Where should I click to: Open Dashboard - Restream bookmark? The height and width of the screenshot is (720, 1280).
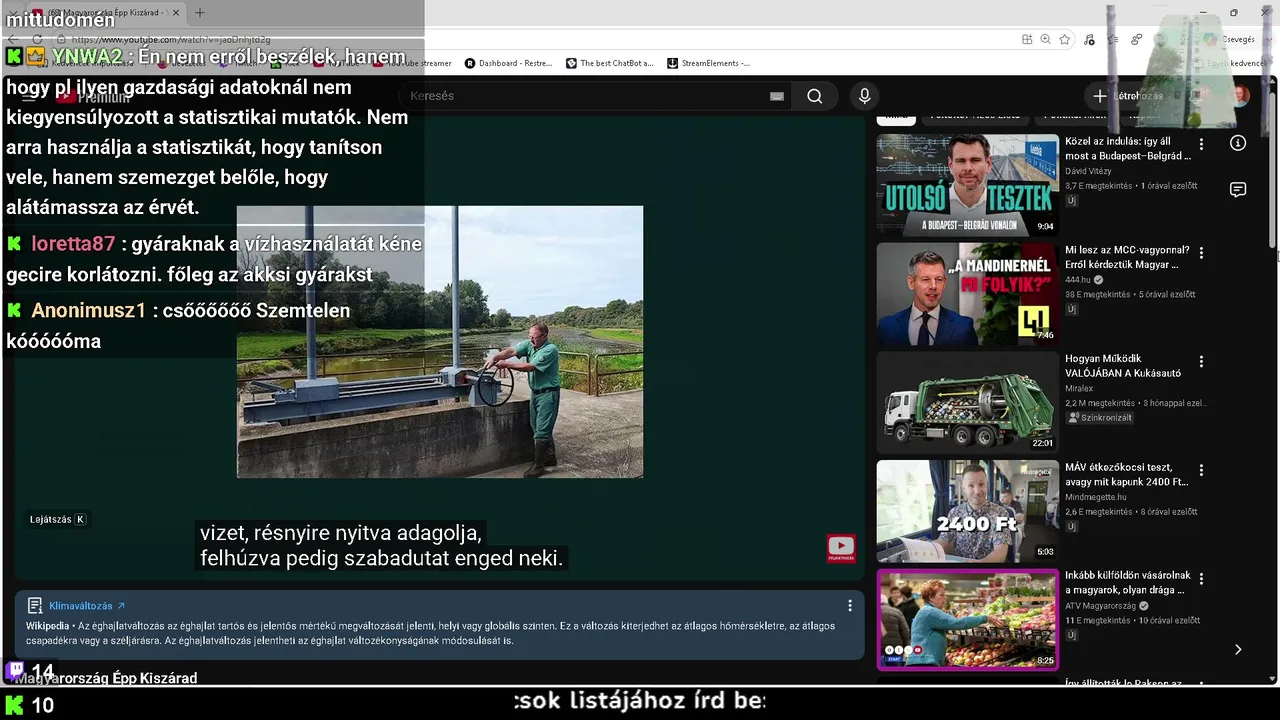(x=508, y=63)
